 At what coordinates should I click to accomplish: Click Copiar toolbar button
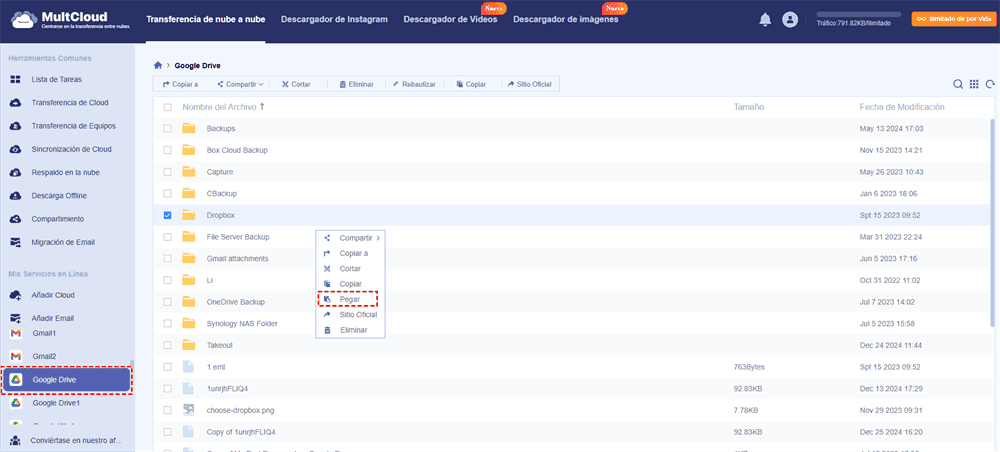[x=471, y=84]
